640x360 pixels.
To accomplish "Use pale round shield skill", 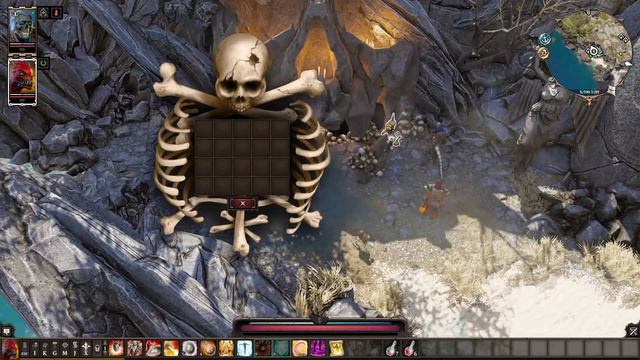I will pos(189,349).
